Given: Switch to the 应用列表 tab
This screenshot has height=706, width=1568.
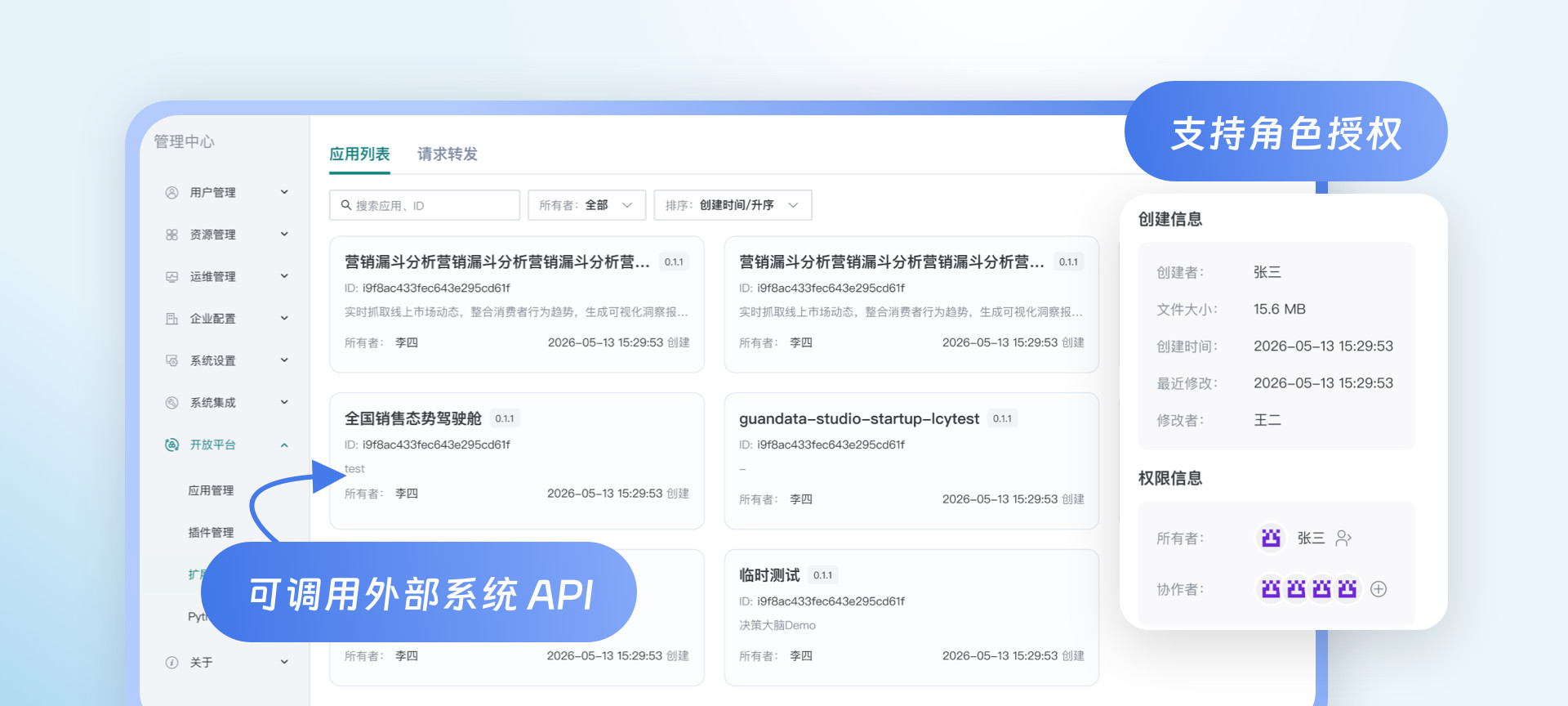Looking at the screenshot, I should 359,154.
